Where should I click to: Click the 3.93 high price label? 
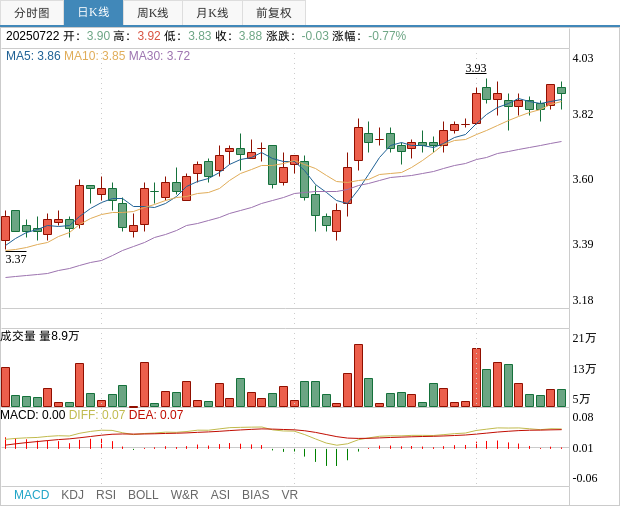tap(476, 68)
